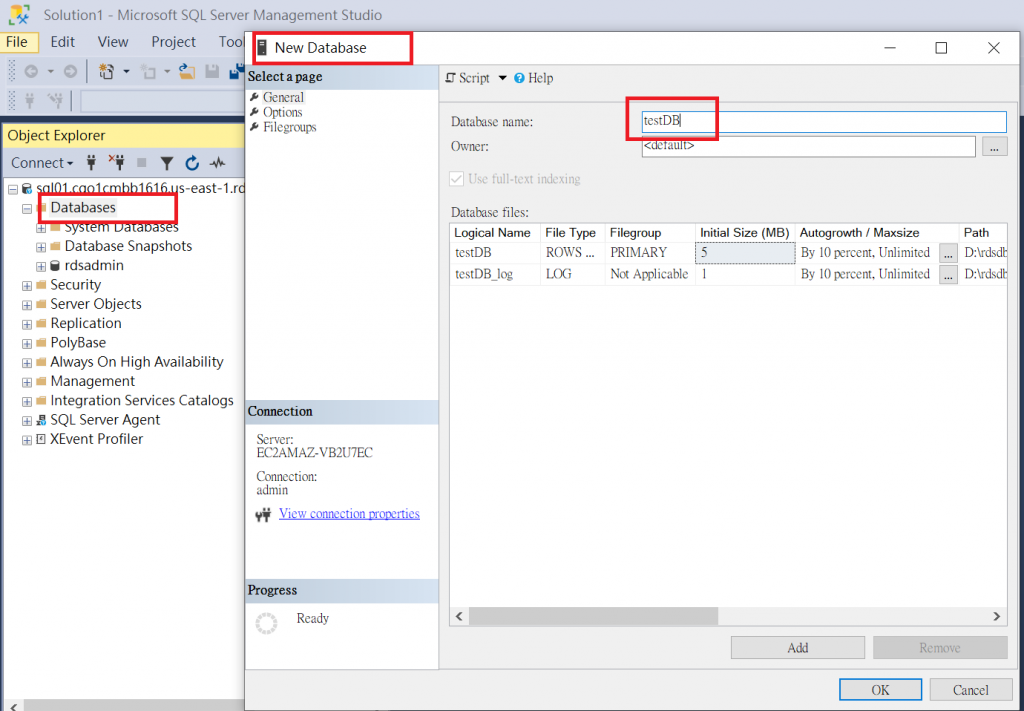Click OK to create the database
The width and height of the screenshot is (1024, 711).
pos(880,689)
